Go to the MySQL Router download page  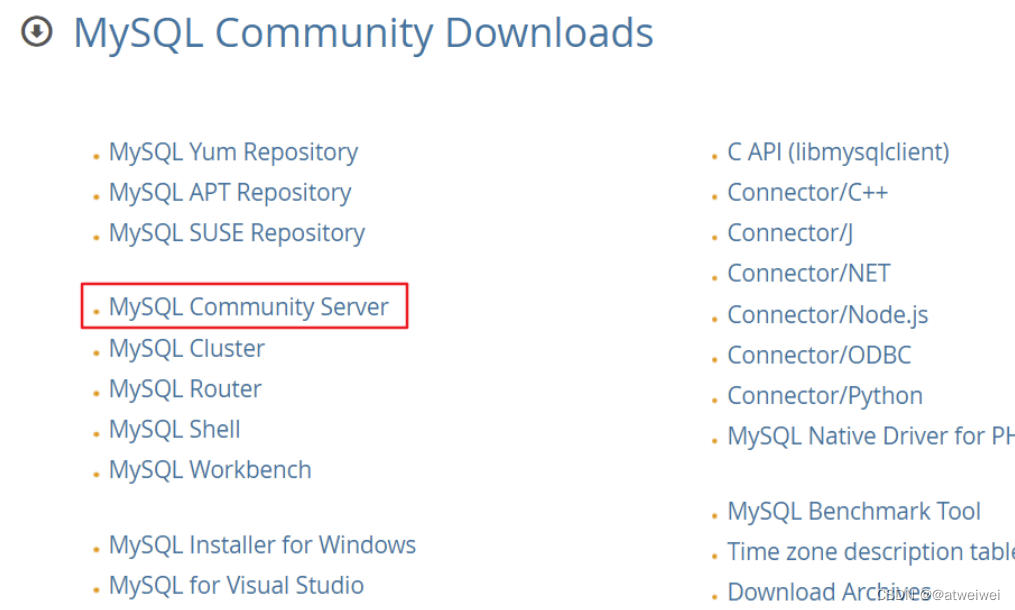[x=185, y=389]
